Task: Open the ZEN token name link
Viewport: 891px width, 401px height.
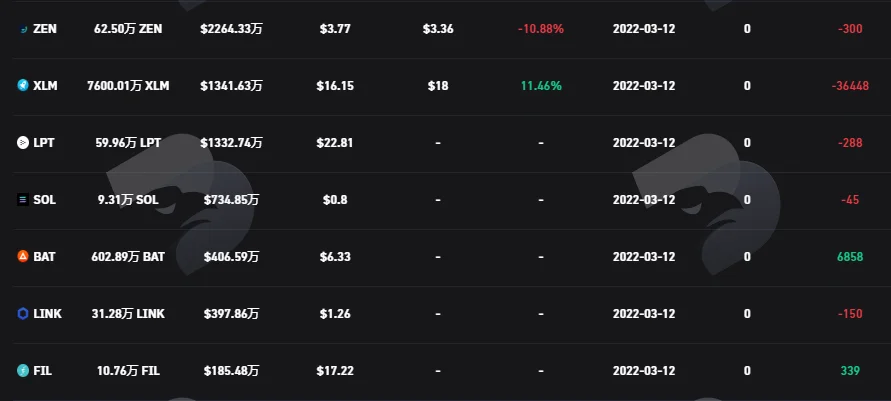Action: [45, 29]
